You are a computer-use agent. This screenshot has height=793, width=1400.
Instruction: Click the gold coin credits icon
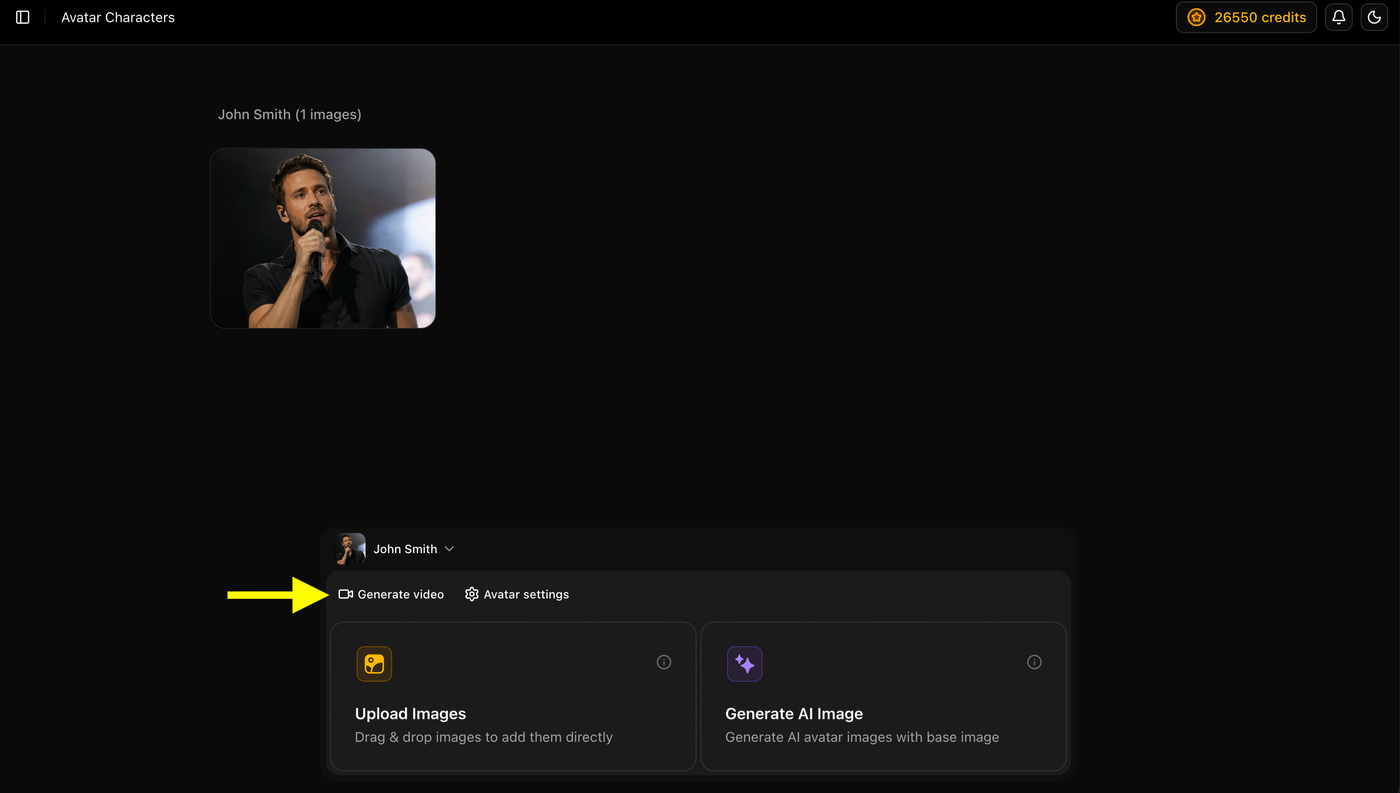1196,17
